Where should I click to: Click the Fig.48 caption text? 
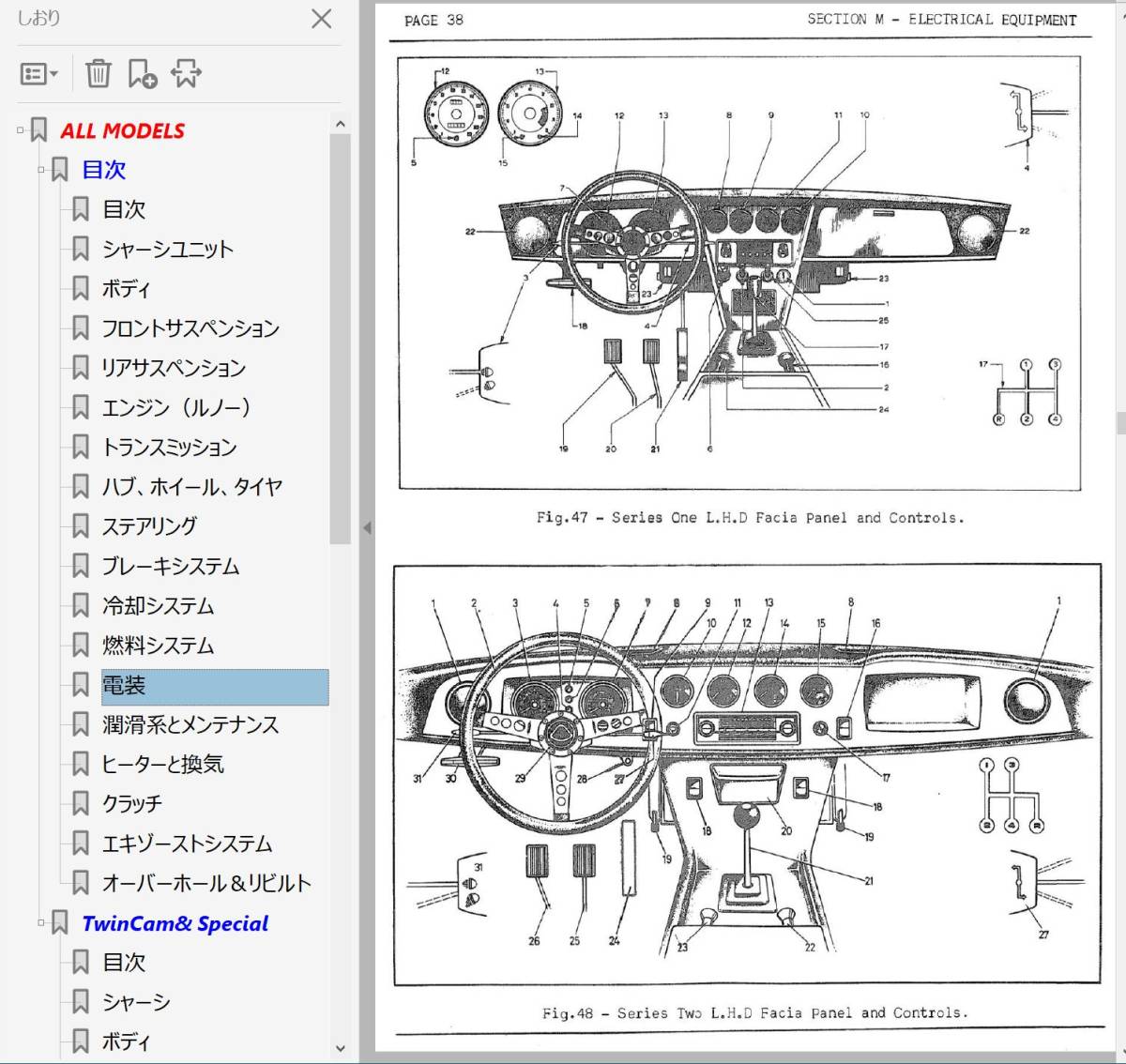pyautogui.click(x=754, y=1012)
